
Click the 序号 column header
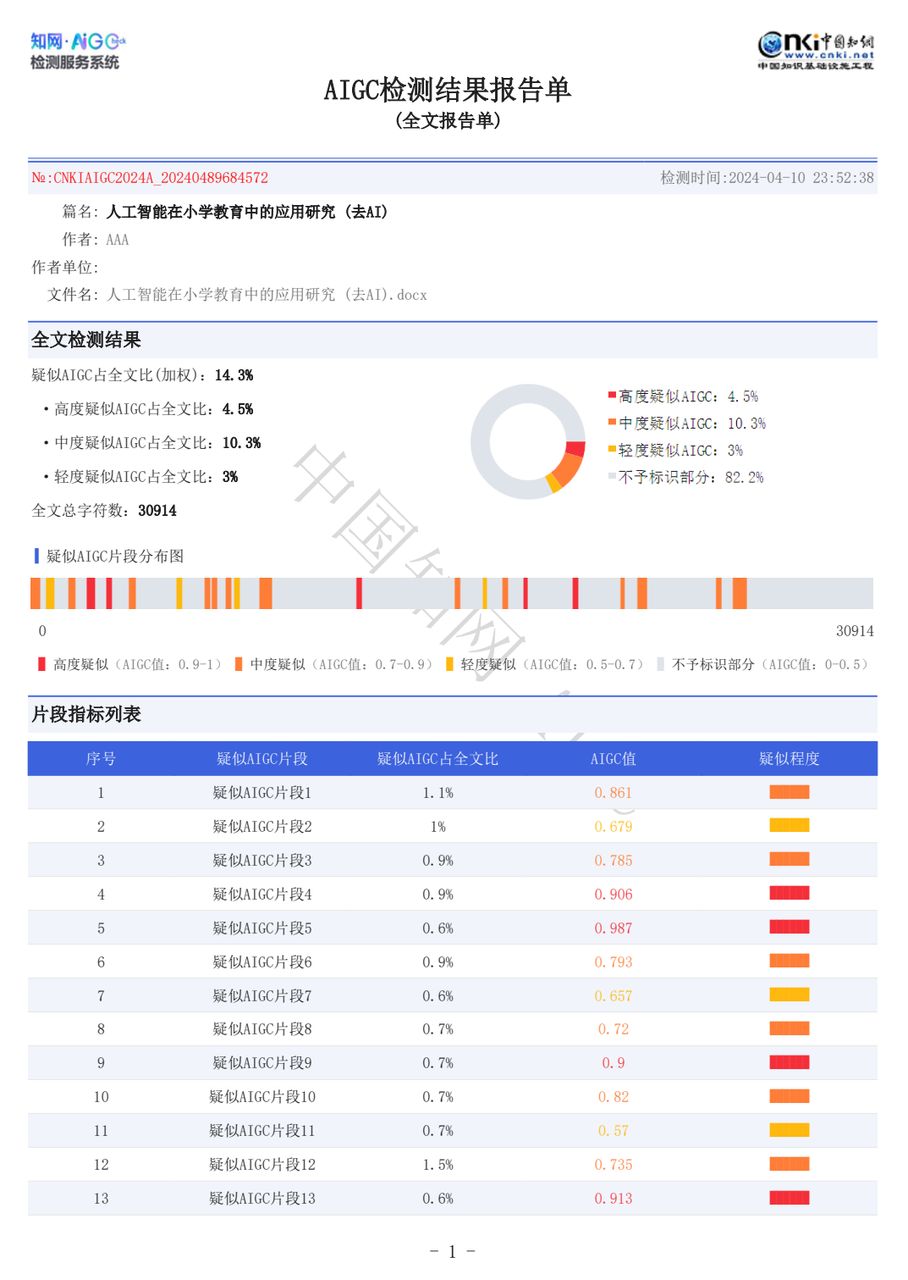click(x=101, y=759)
